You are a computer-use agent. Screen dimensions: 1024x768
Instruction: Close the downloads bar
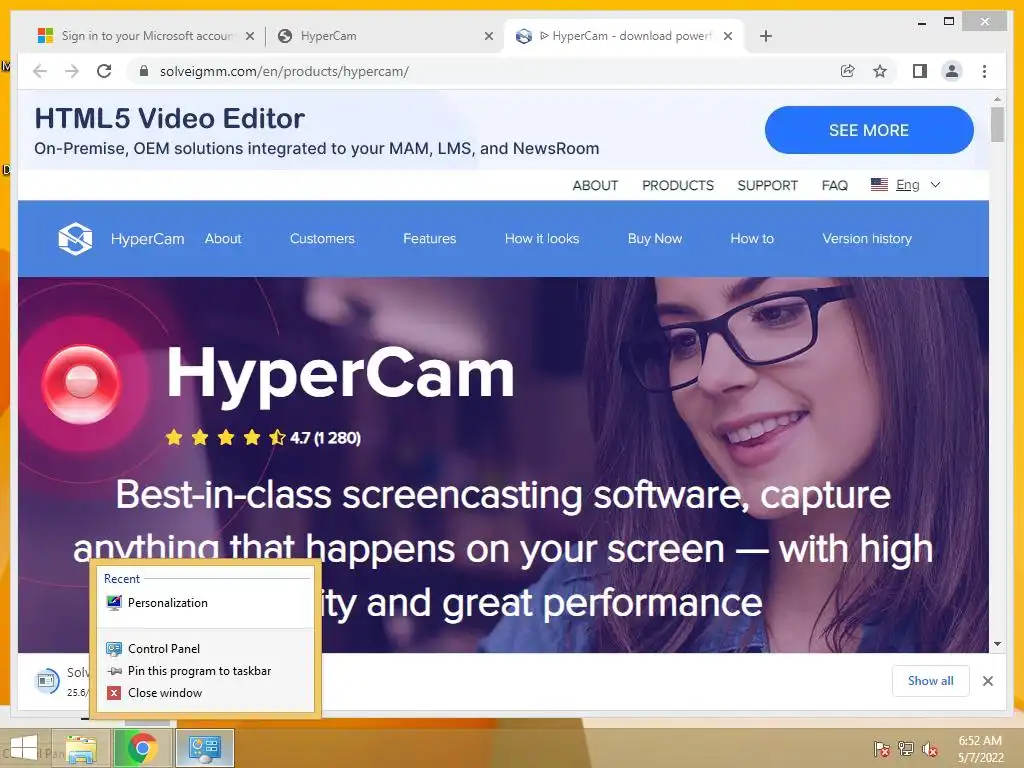987,681
